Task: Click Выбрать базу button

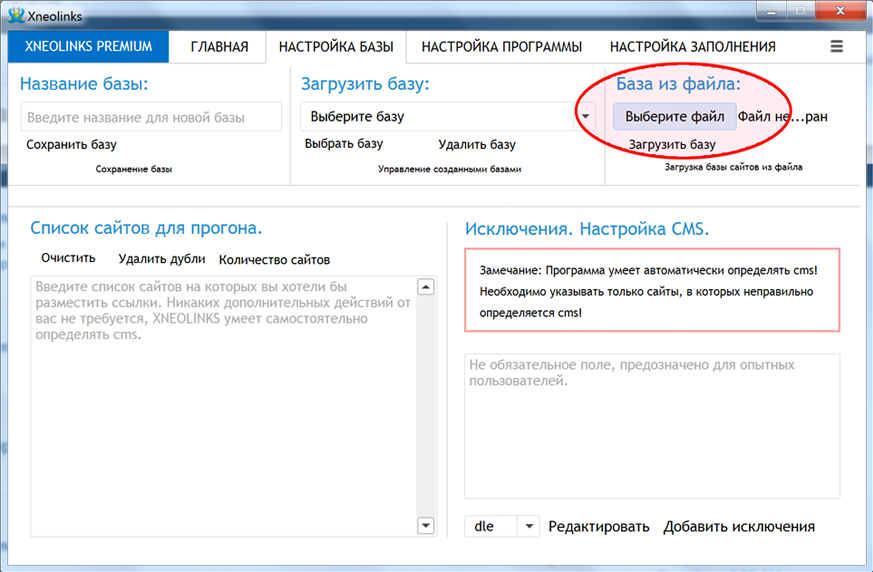Action: click(x=344, y=144)
